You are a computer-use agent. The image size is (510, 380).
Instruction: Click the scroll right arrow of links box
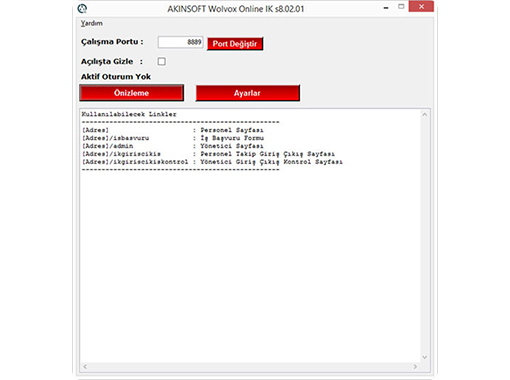[415, 367]
